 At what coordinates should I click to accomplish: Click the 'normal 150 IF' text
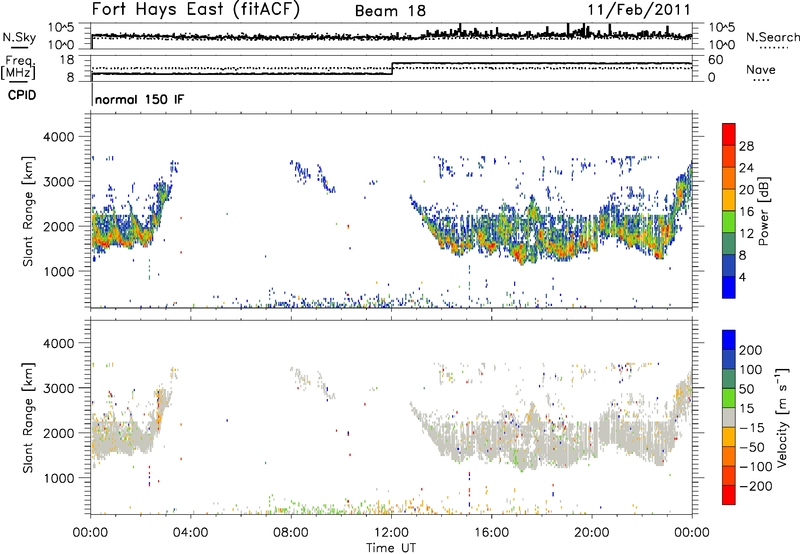click(139, 99)
